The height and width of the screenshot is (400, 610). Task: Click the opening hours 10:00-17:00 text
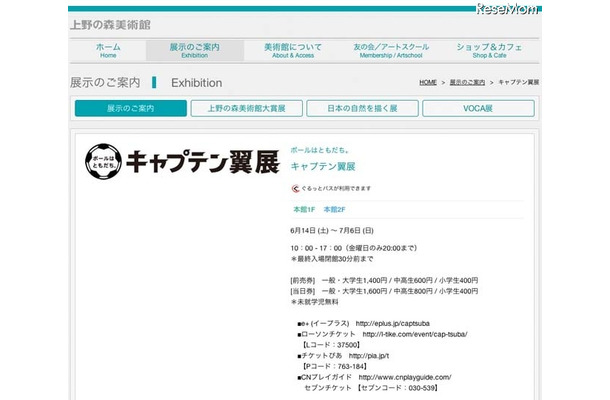[354, 248]
